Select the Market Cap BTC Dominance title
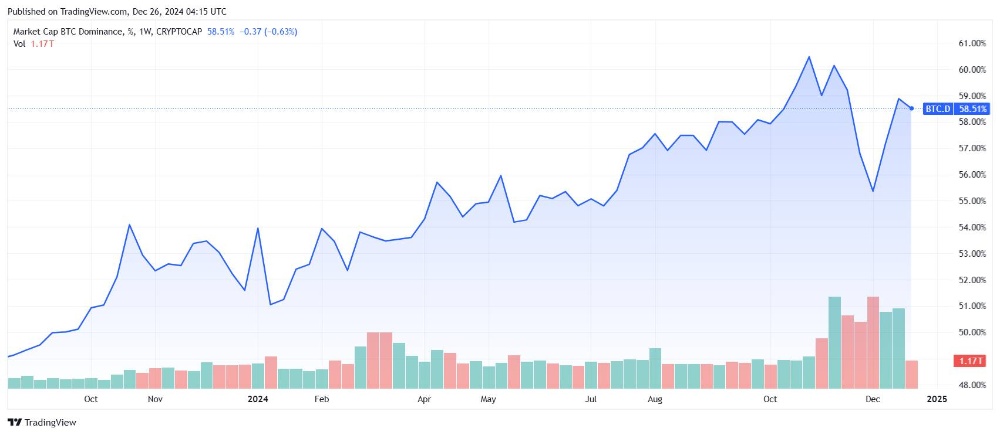 (107, 31)
